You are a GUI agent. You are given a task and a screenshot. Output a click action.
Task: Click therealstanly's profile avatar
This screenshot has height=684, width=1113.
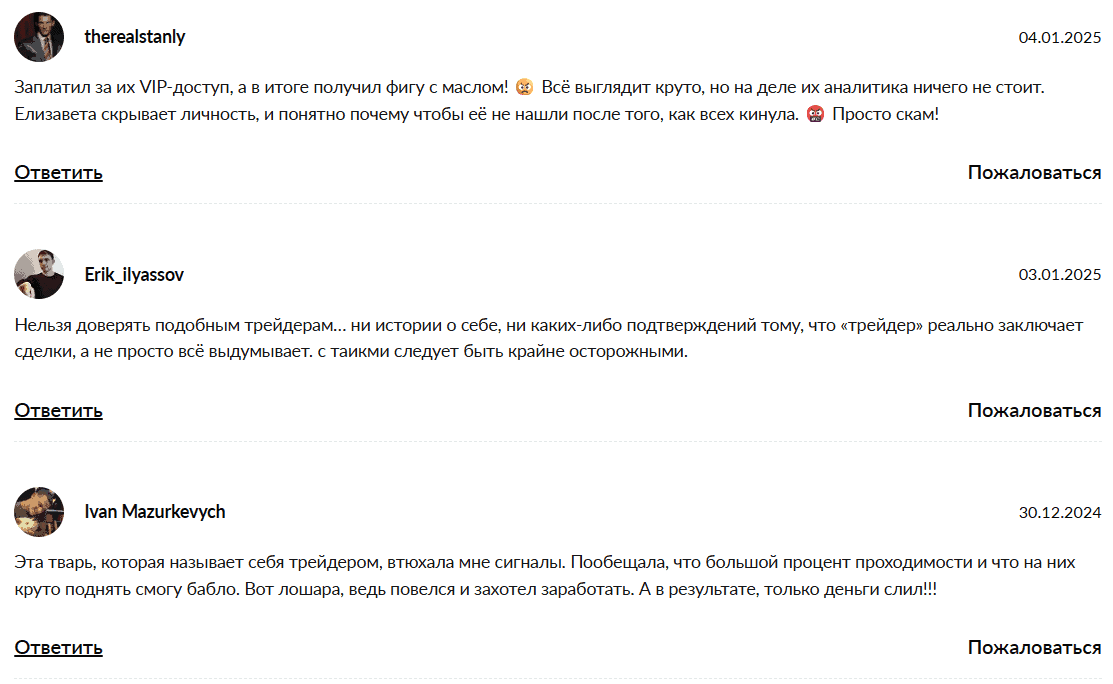click(39, 37)
